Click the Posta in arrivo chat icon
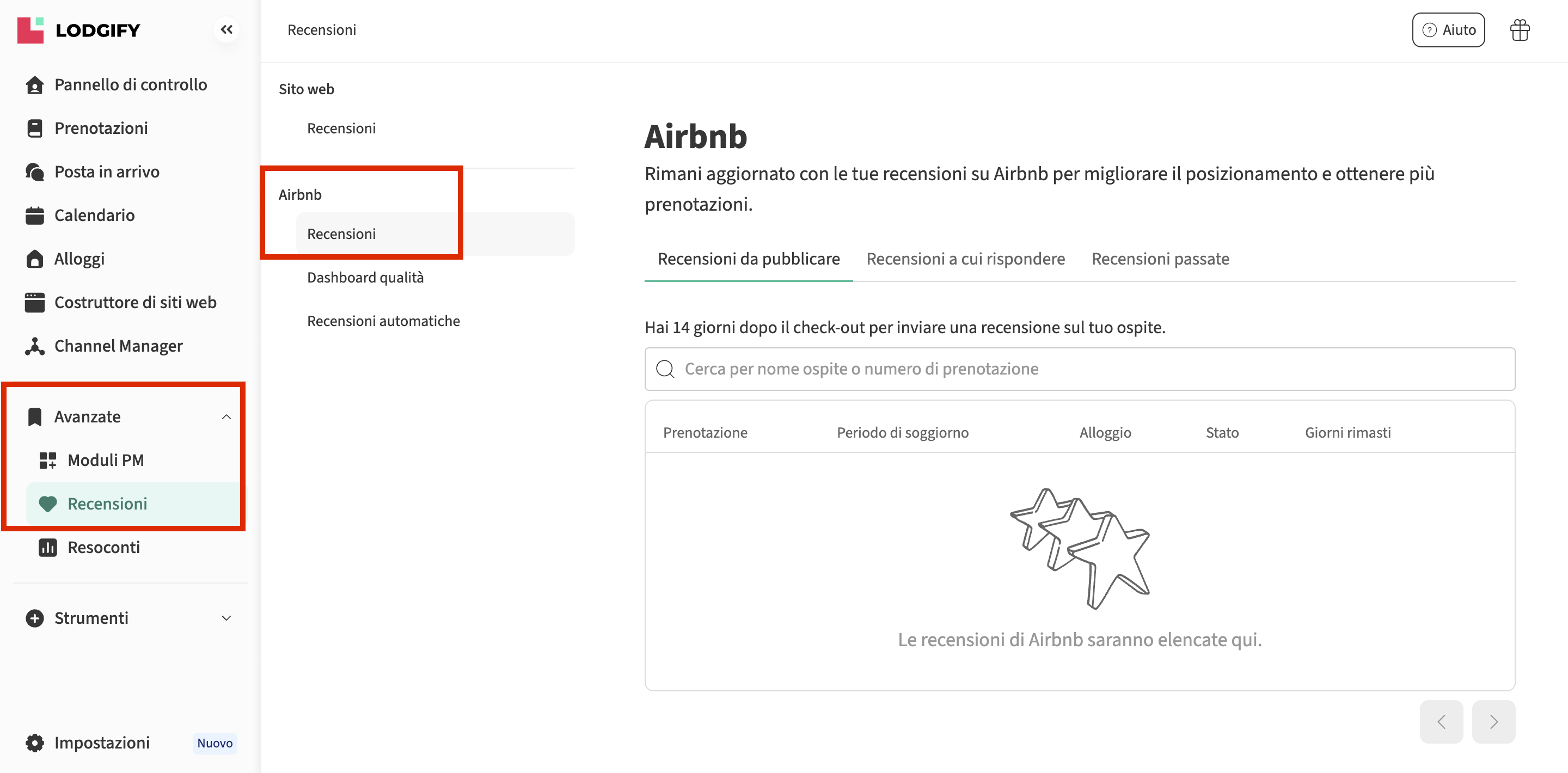This screenshot has width=1568, height=773. [x=35, y=172]
